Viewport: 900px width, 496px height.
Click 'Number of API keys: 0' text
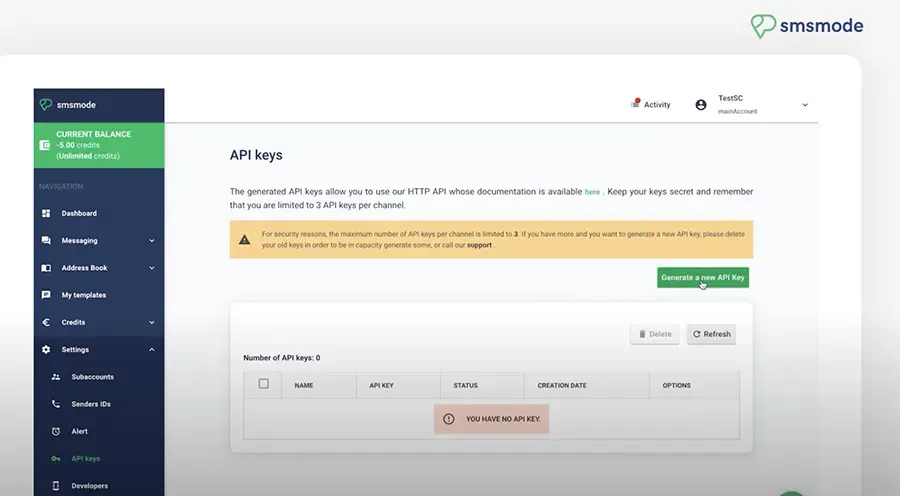[x=282, y=358]
